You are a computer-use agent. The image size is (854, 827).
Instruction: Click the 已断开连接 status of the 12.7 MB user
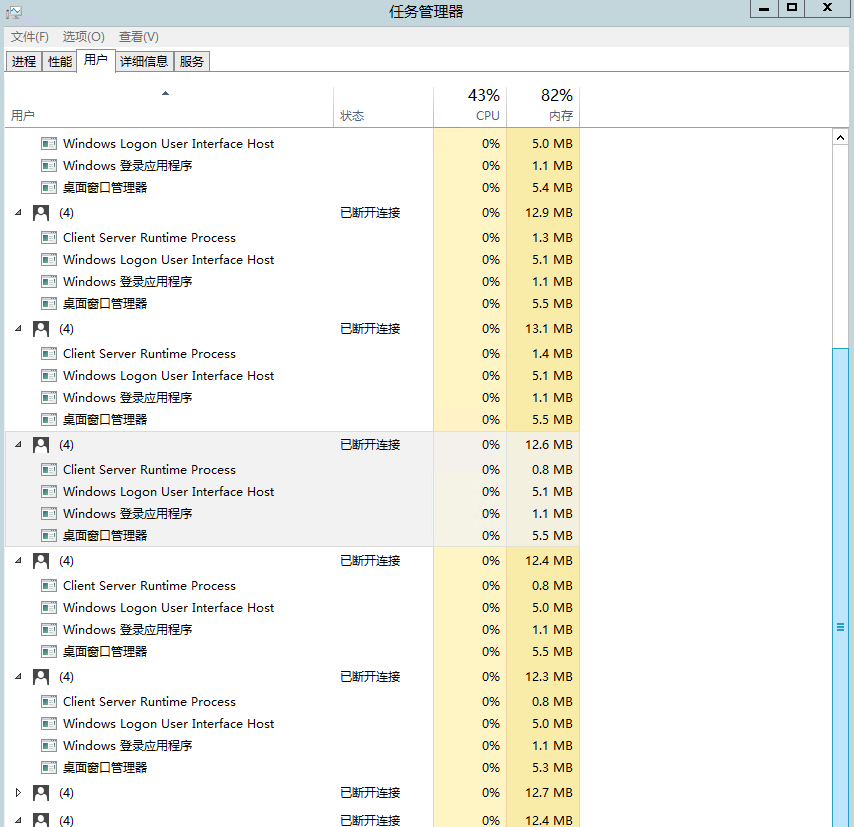[370, 793]
